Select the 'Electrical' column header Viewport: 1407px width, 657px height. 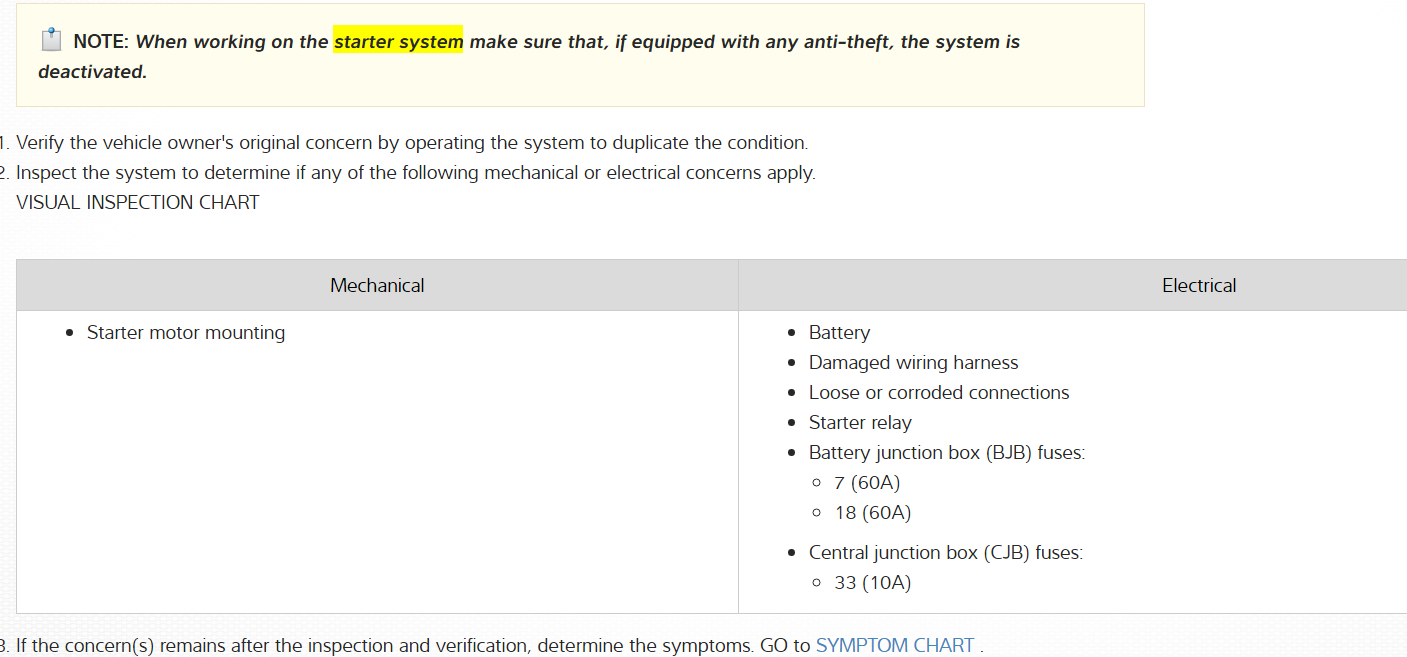pyautogui.click(x=1198, y=286)
